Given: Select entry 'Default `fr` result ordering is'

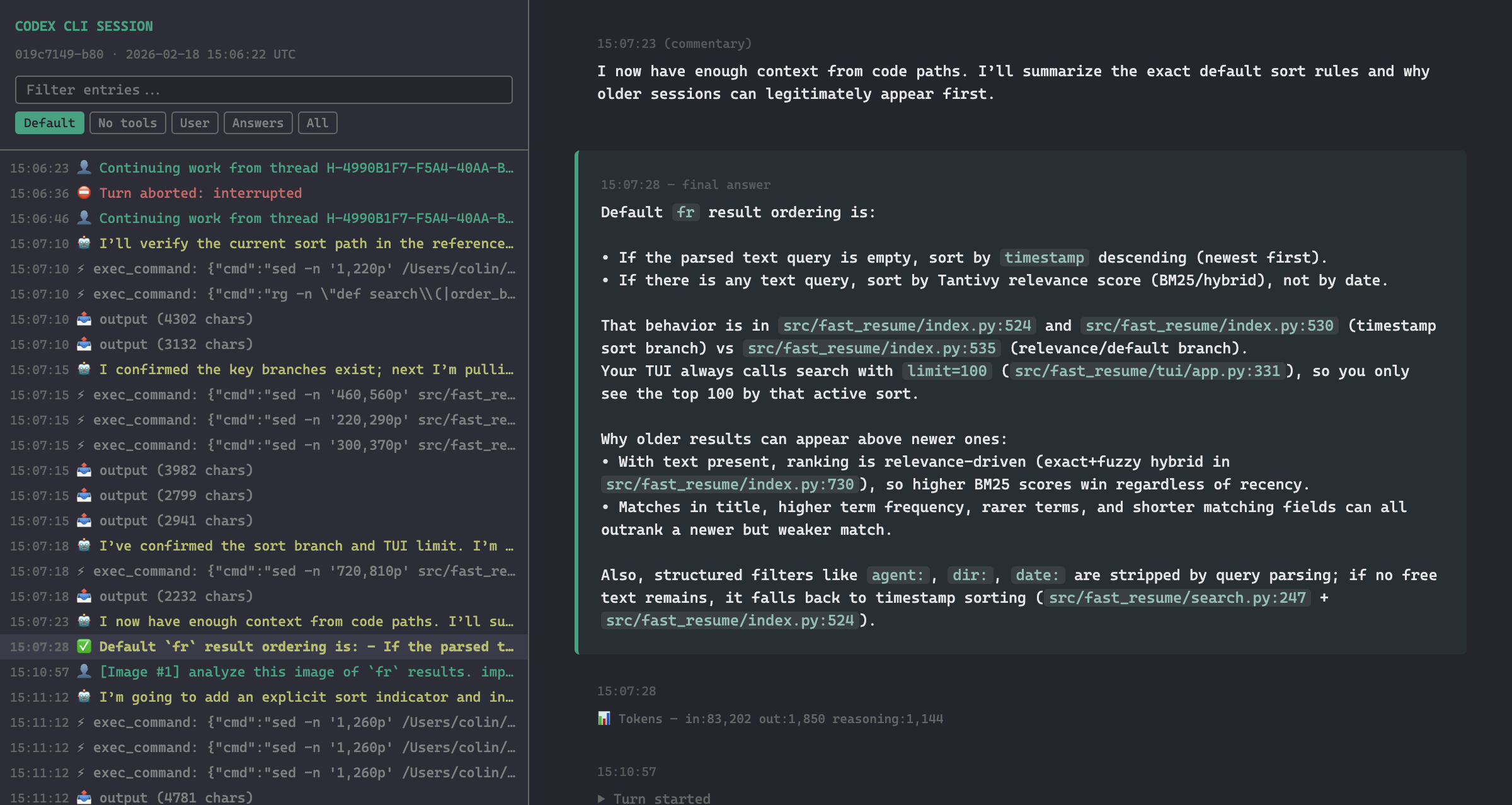Looking at the screenshot, I should point(264,647).
